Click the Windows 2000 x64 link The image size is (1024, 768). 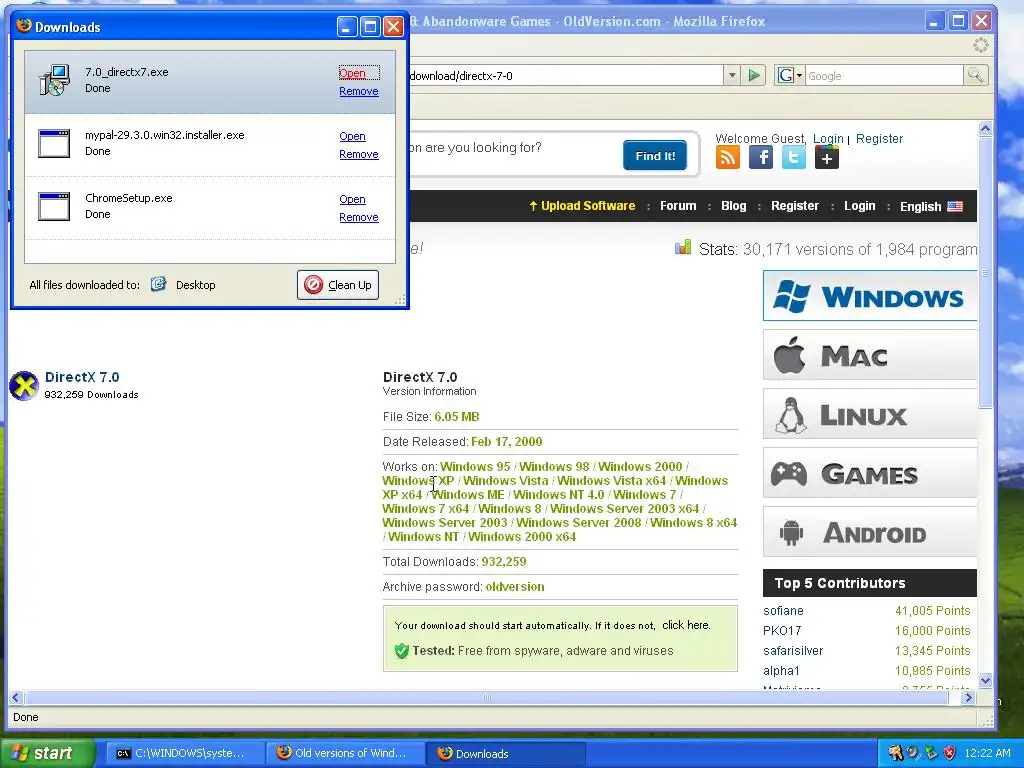522,537
